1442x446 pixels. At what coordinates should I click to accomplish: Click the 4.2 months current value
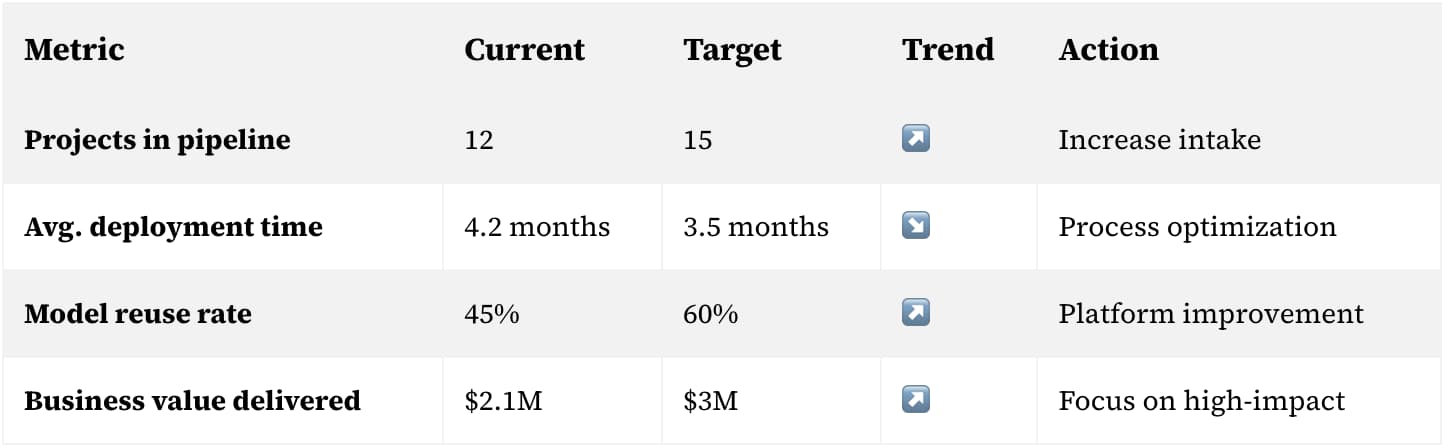[537, 227]
